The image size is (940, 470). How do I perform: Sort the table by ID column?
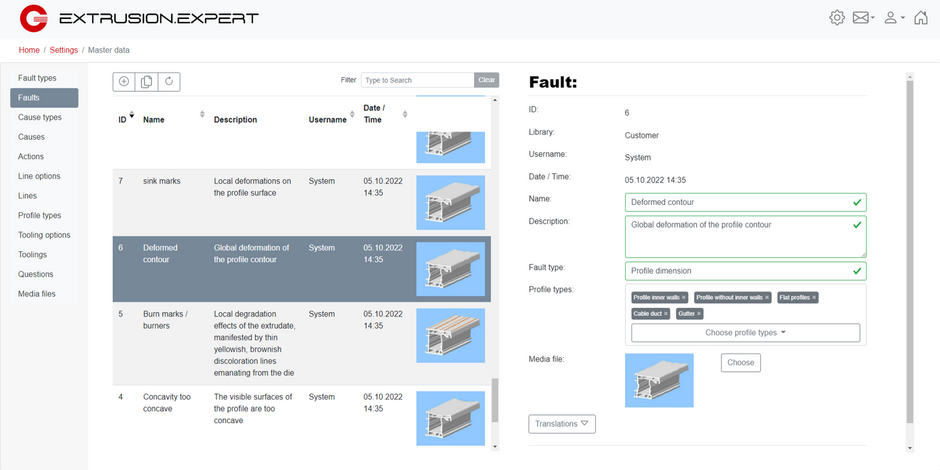pyautogui.click(x=123, y=118)
